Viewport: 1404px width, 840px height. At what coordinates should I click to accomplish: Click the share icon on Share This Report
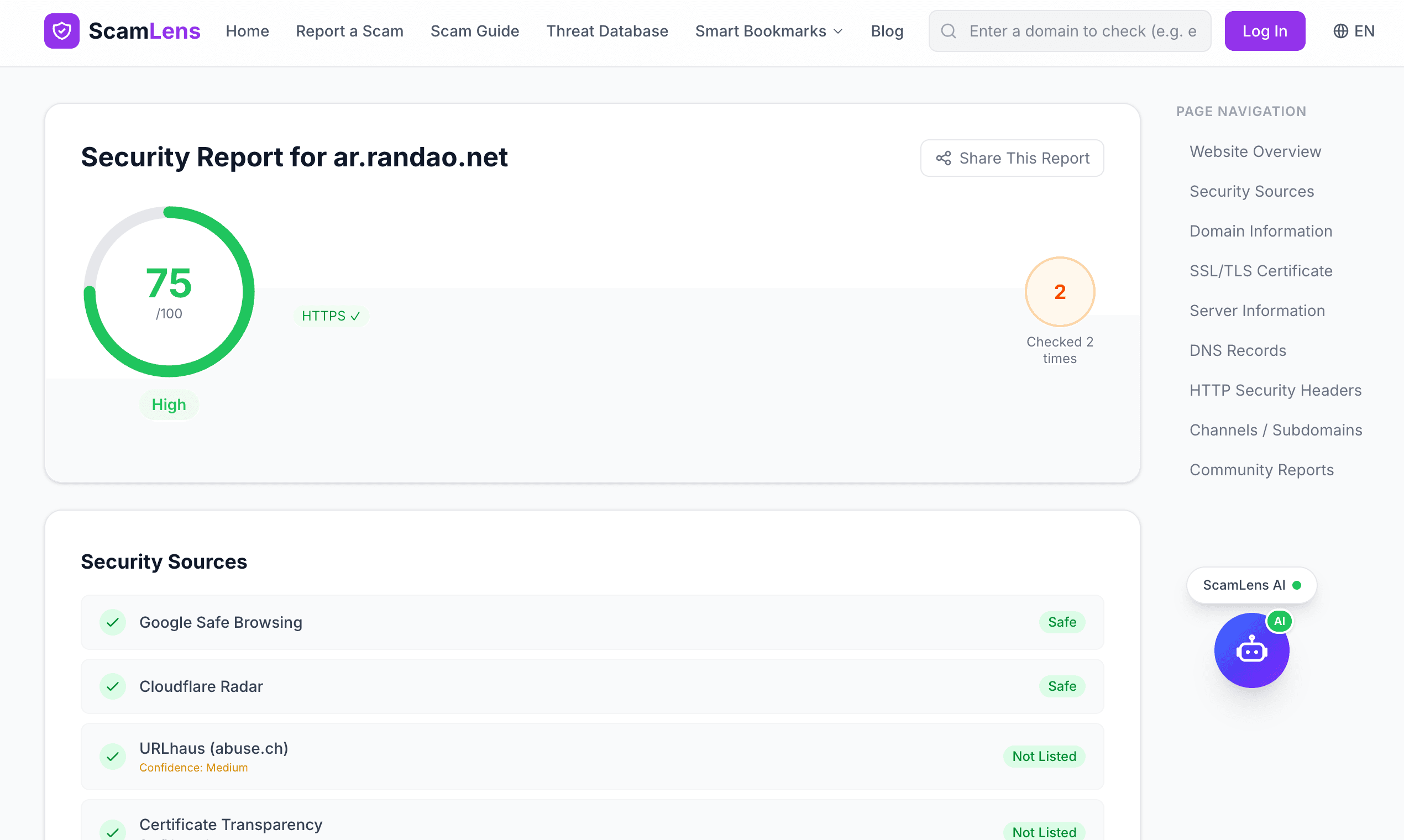coord(942,158)
